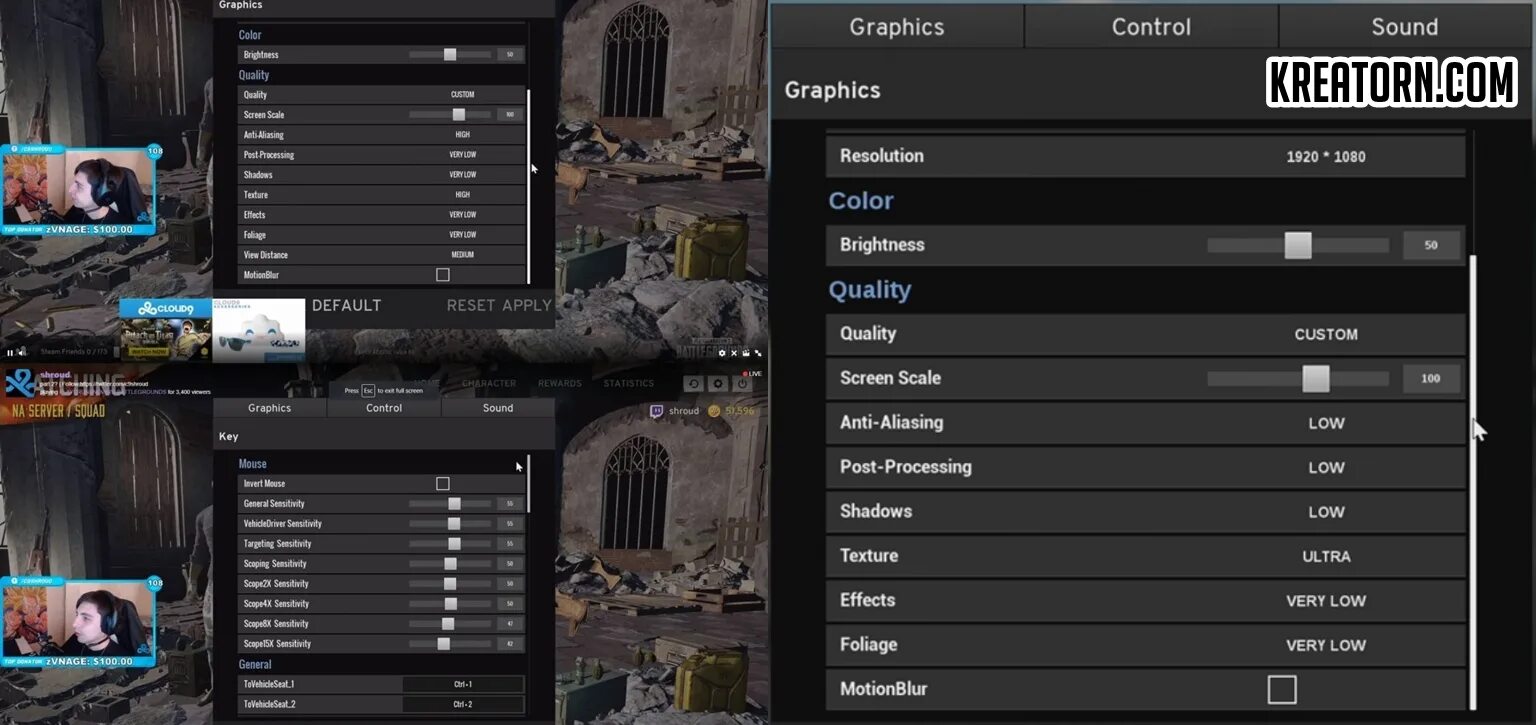Screen dimensions: 1536x725
Task: Select the small Graphics tab in the bottom-left panel
Action: coord(270,408)
